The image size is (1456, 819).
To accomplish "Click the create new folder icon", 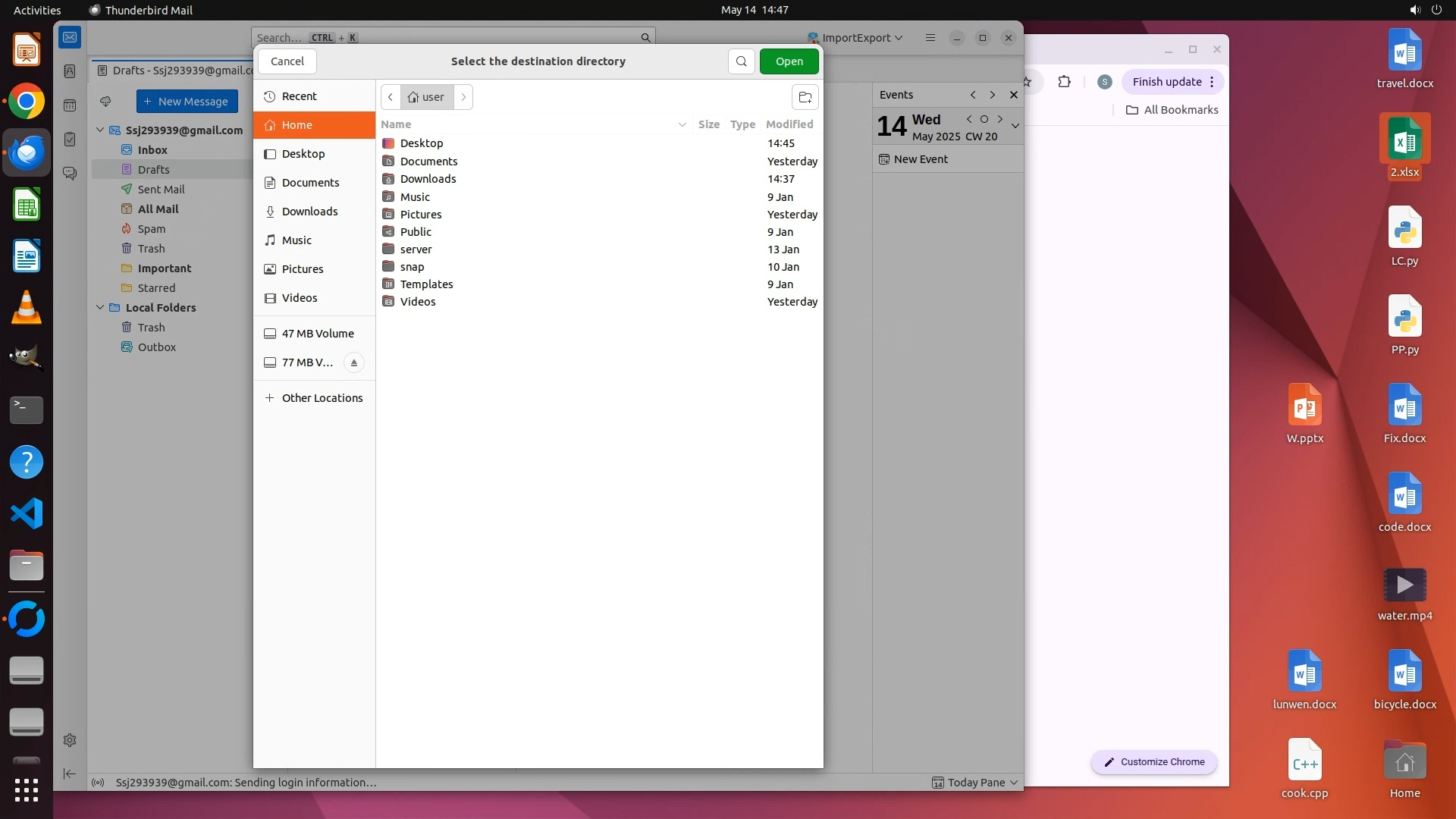I will 805,97.
